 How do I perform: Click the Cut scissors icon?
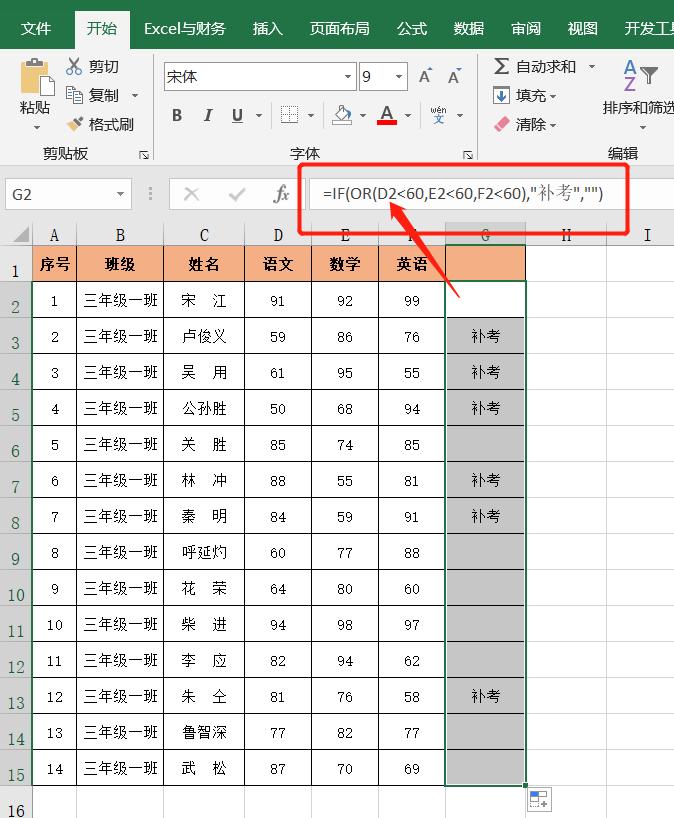tap(74, 66)
